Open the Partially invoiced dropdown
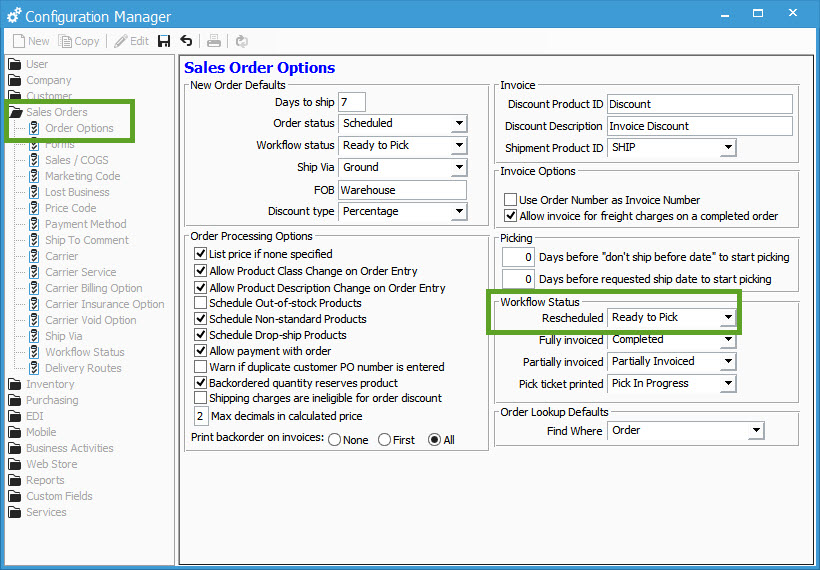 click(x=728, y=361)
